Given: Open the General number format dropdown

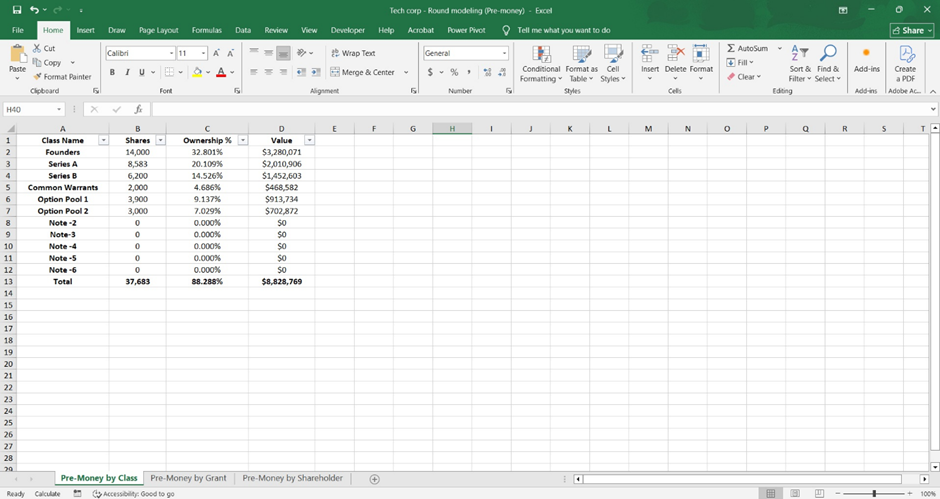Looking at the screenshot, I should click(505, 53).
